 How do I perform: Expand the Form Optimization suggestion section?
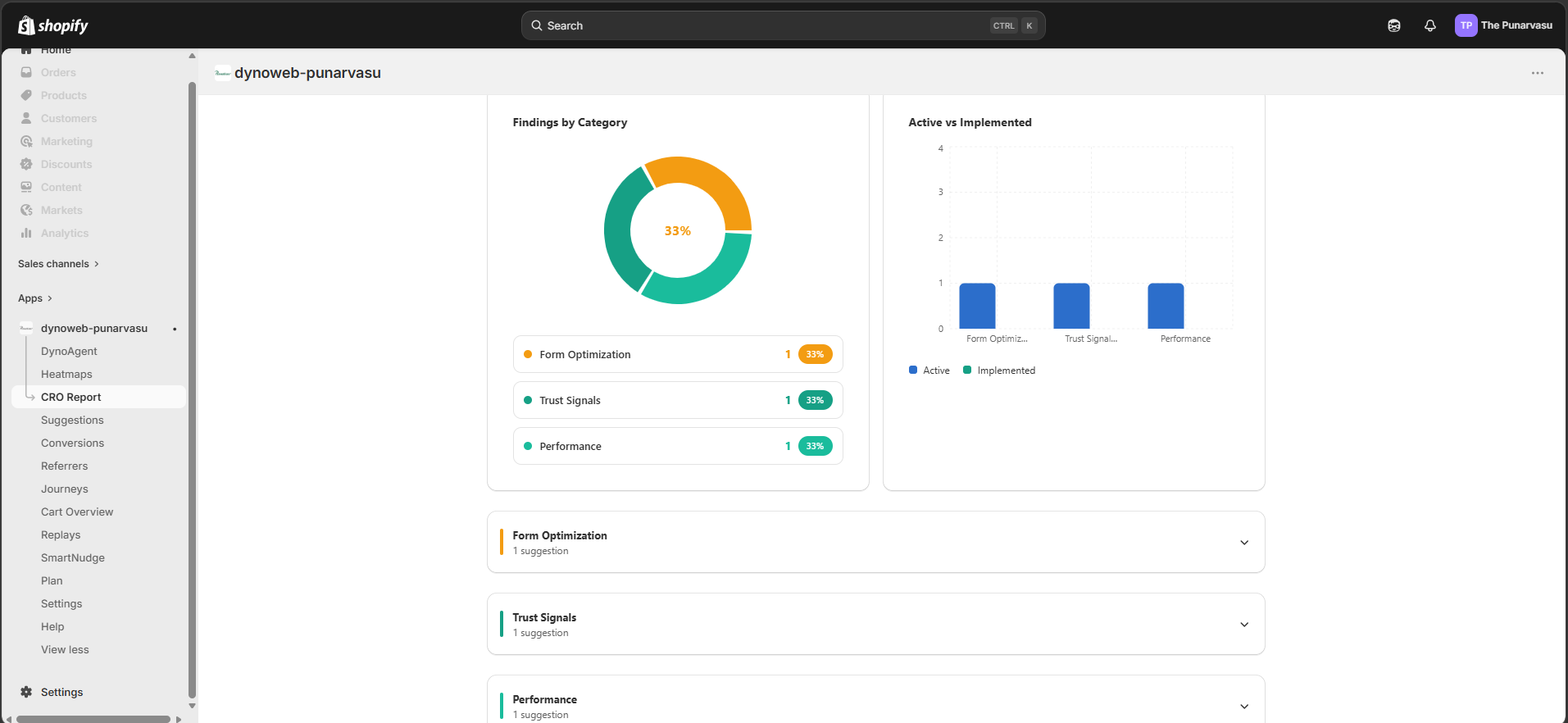pyautogui.click(x=1243, y=543)
